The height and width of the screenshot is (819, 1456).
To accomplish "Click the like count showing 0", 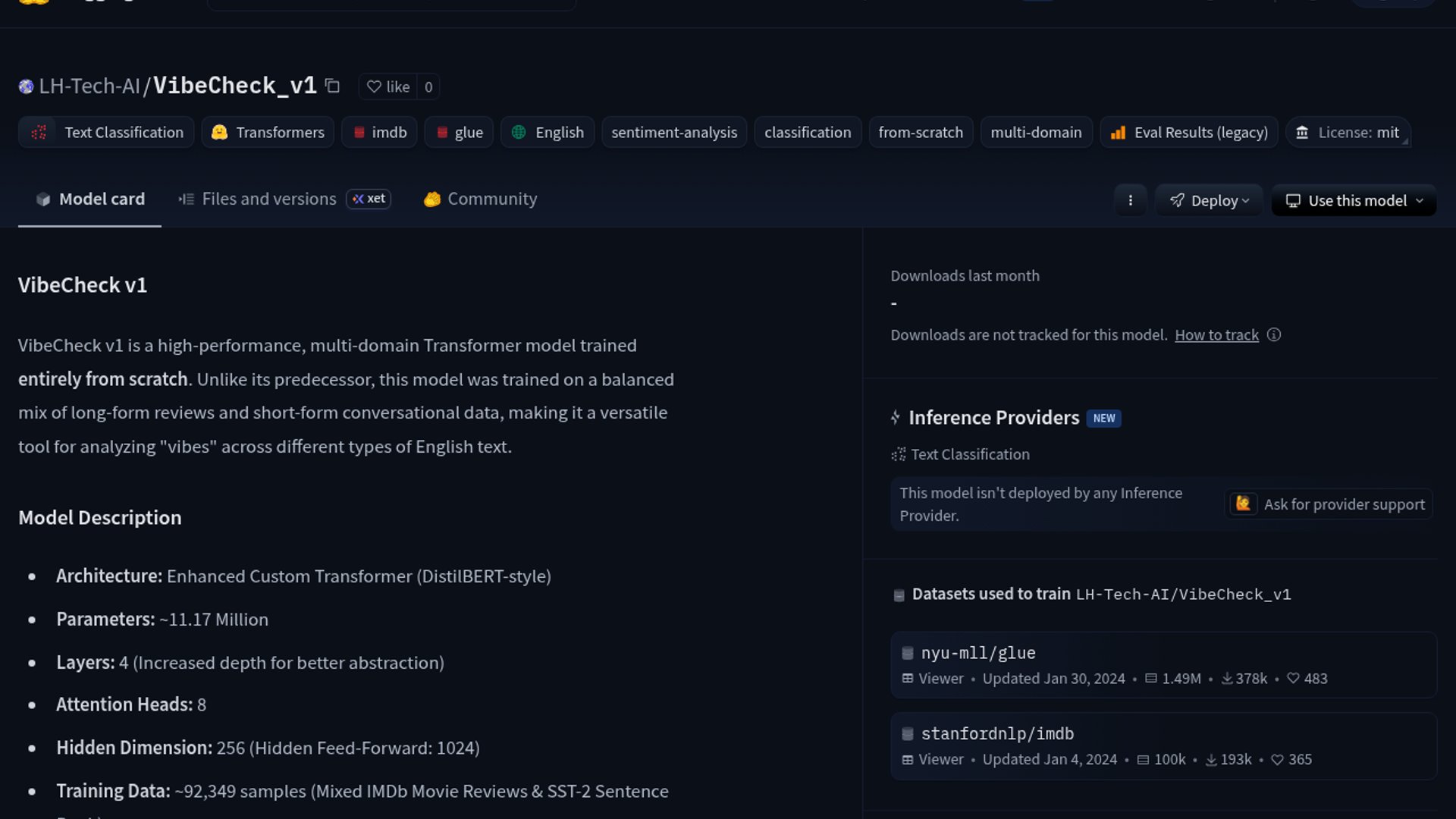I will pos(428,86).
